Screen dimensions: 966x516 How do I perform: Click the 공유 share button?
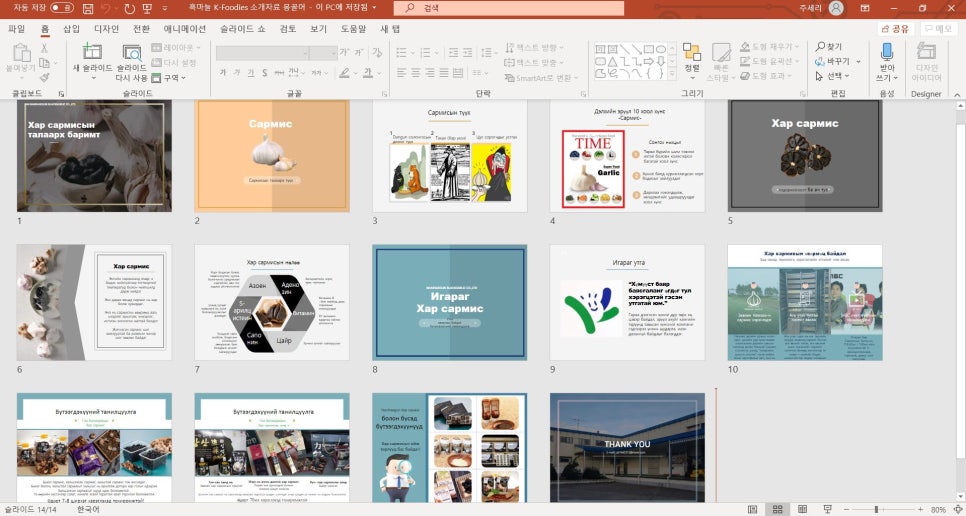pyautogui.click(x=895, y=29)
